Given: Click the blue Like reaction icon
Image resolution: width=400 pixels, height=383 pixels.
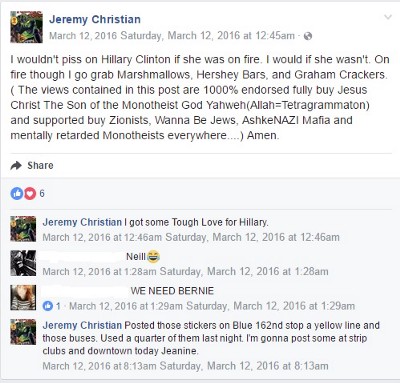Looking at the screenshot, I should [17, 193].
